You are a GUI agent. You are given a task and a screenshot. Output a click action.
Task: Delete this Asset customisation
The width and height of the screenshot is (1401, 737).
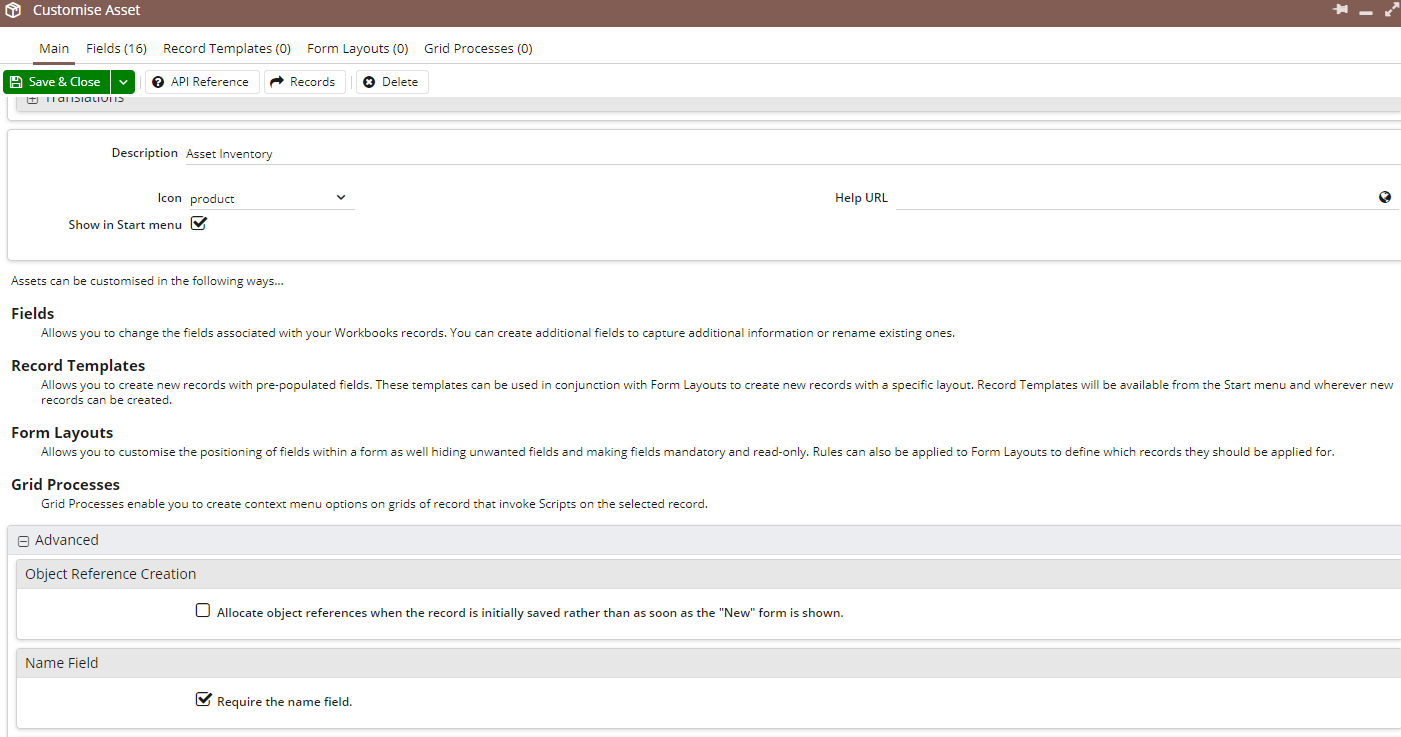click(391, 82)
